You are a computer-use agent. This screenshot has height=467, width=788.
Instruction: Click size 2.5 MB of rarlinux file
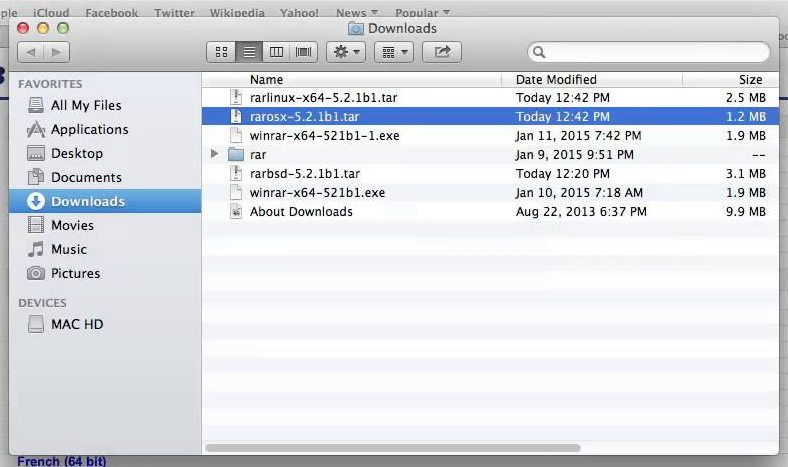(746, 98)
